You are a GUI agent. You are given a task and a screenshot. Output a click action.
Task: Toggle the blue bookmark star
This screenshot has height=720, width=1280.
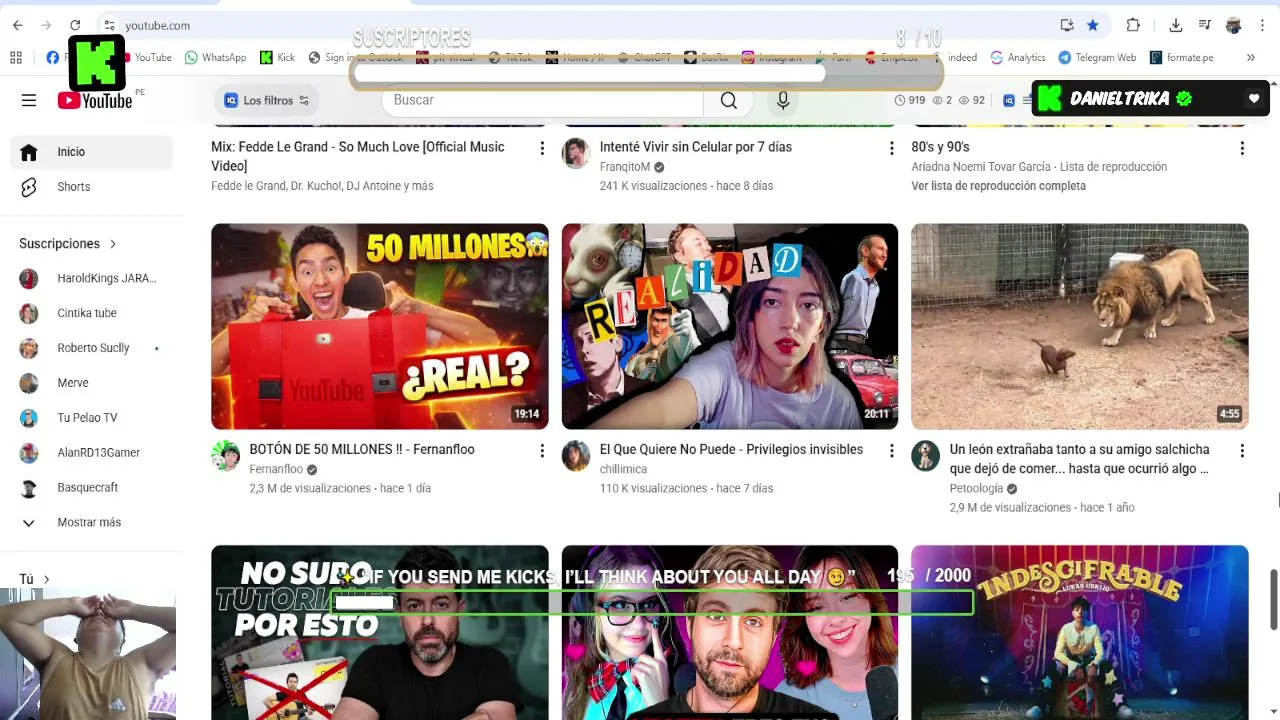[x=1093, y=25]
